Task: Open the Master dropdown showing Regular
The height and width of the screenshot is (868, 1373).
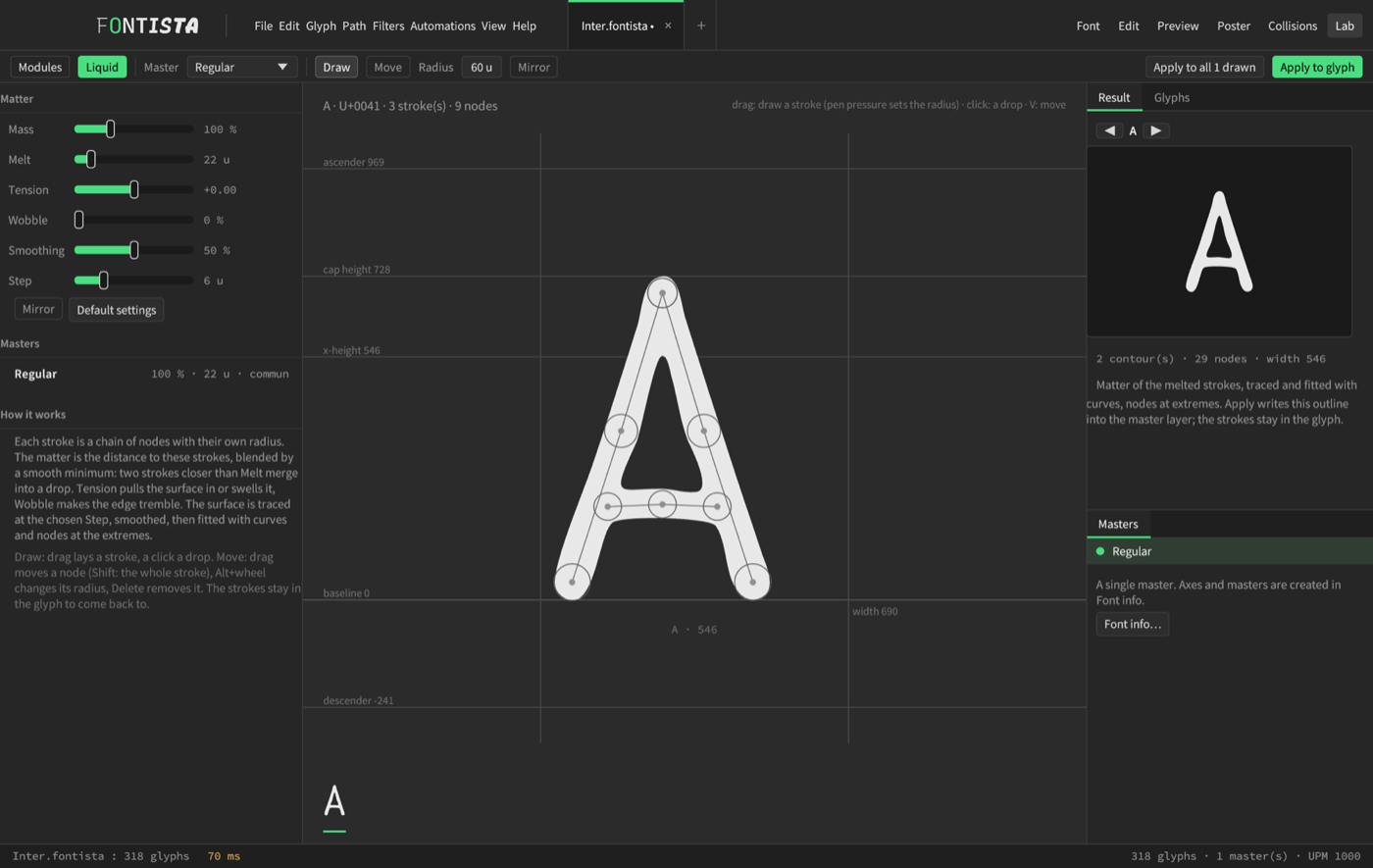Action: click(x=242, y=67)
